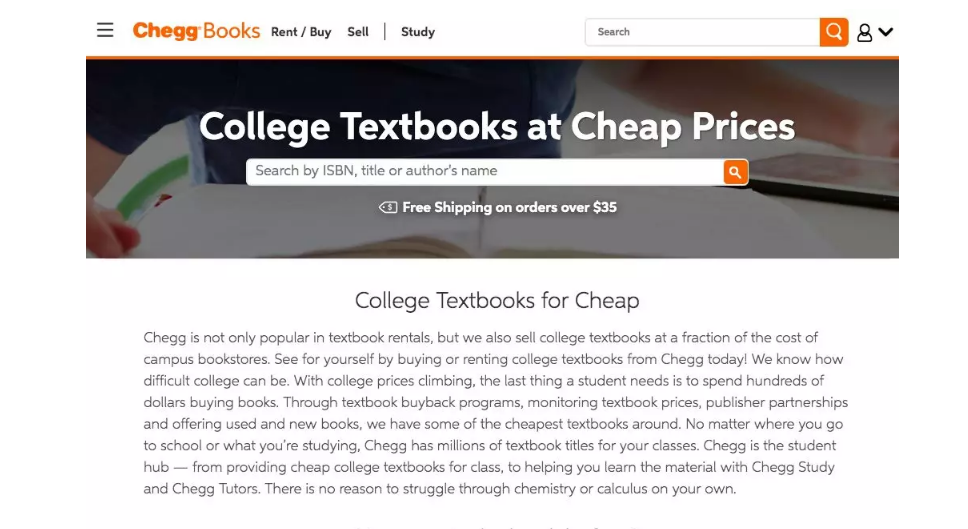Focus the header Search input box
Screen dimensions: 968x529
tap(702, 32)
